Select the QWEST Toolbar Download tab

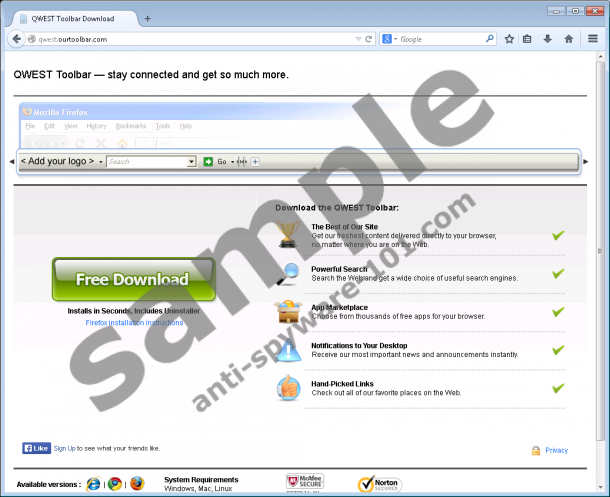point(73,18)
